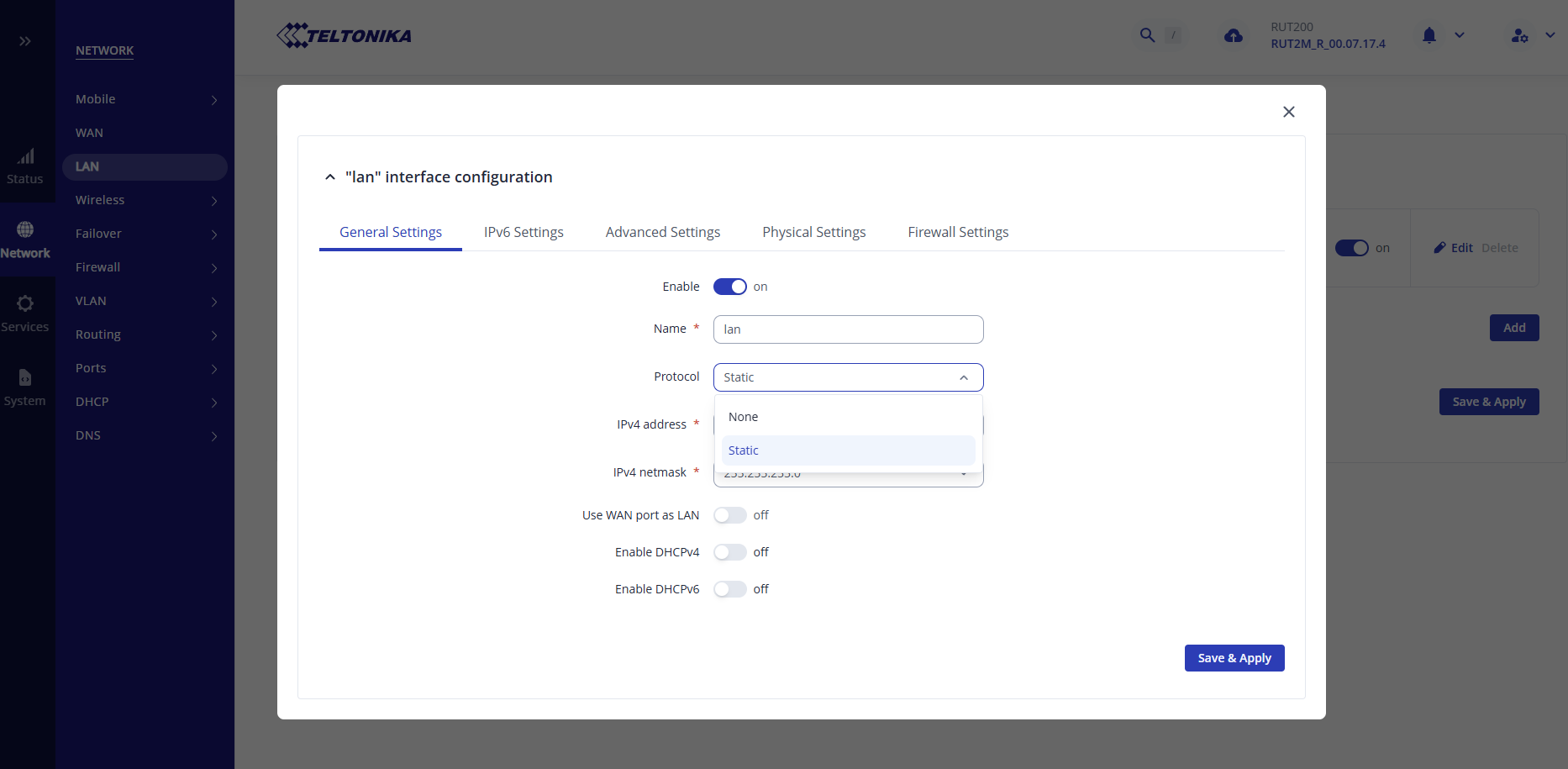Image resolution: width=1568 pixels, height=769 pixels.
Task: Enable the DHCPv4 toggle
Action: tap(729, 552)
